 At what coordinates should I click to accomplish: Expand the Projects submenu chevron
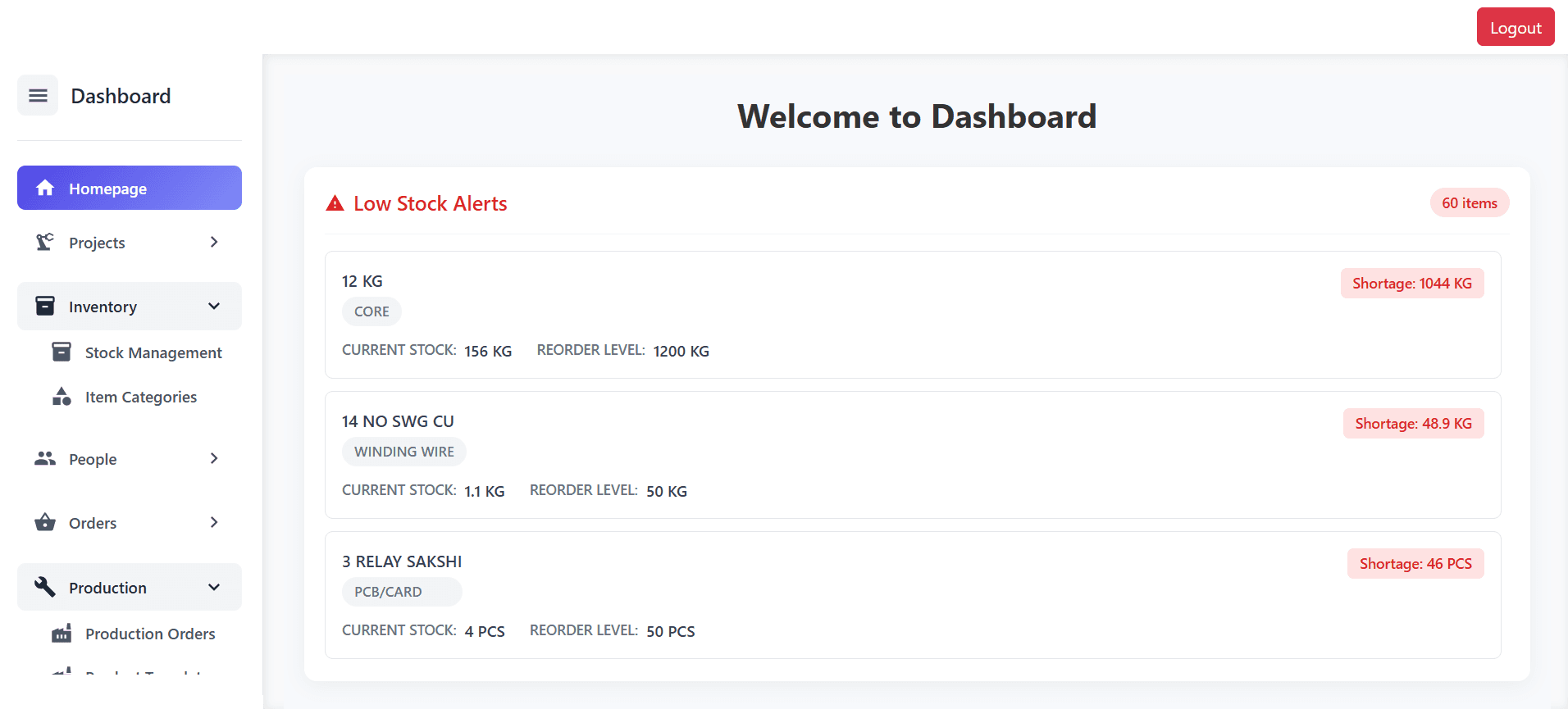click(x=214, y=242)
